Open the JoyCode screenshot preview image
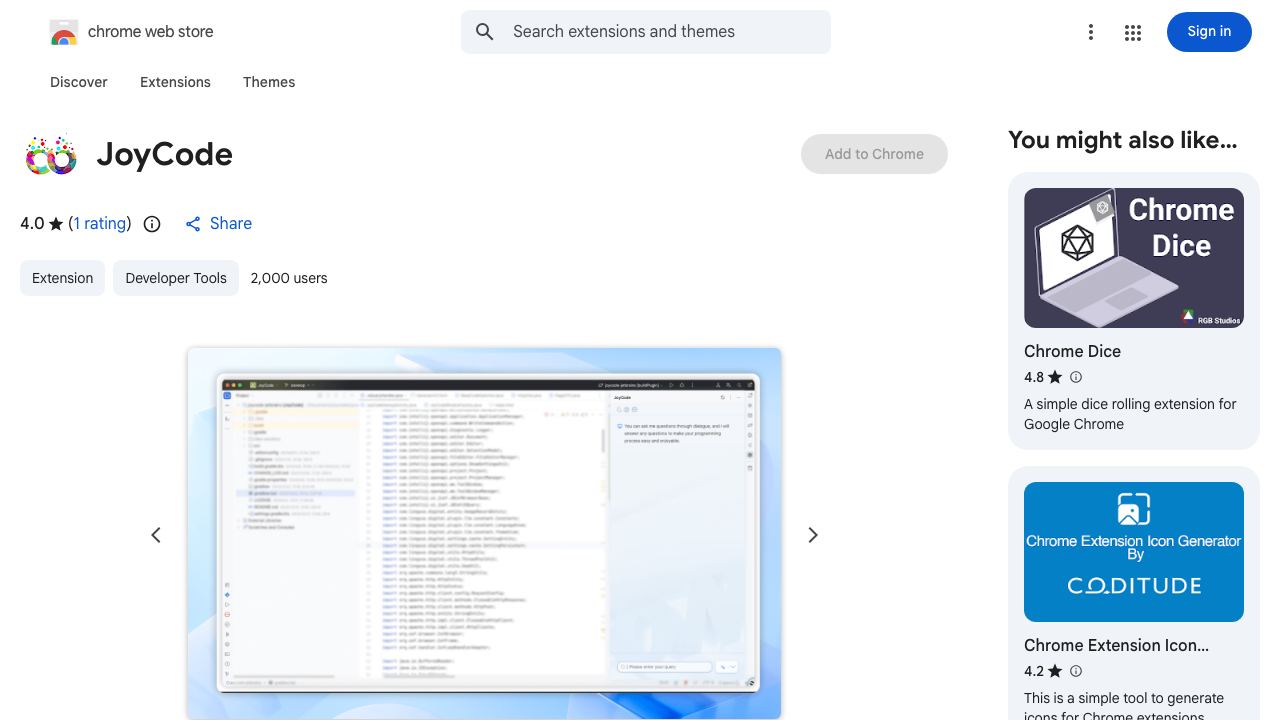 click(x=484, y=533)
